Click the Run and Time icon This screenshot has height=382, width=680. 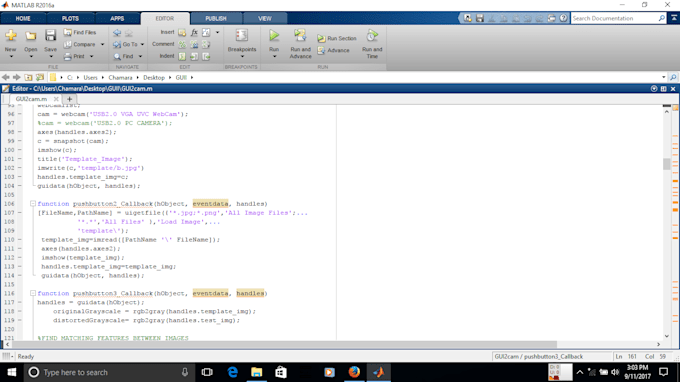372,36
